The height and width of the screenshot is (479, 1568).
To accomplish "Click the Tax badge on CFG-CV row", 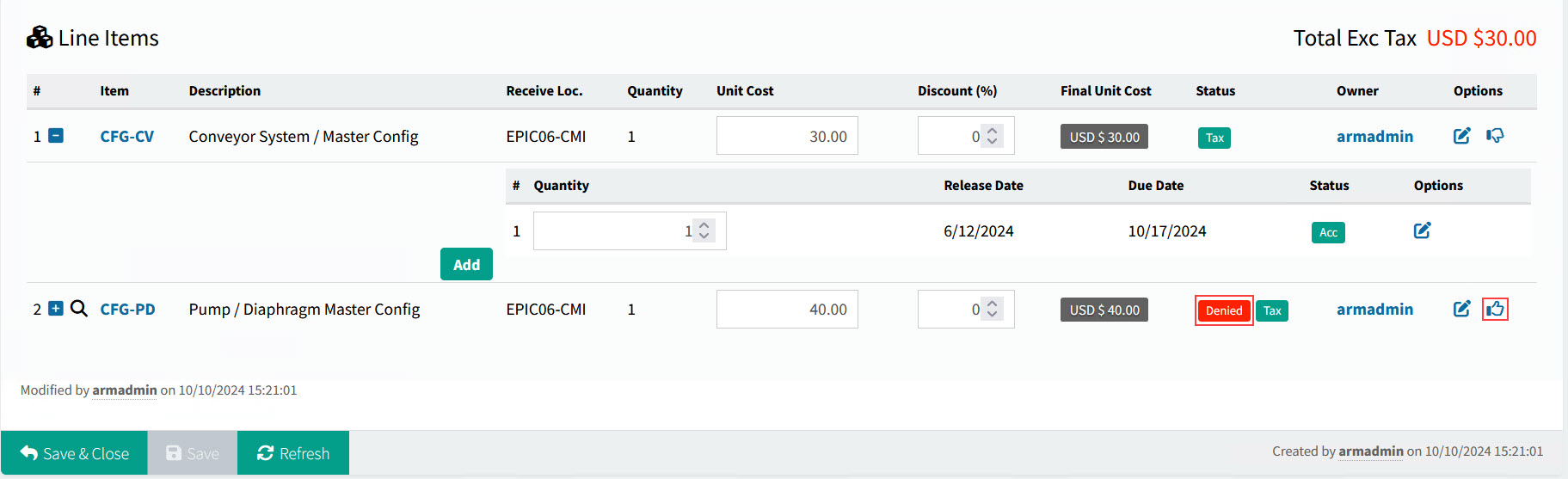I will coord(1214,138).
